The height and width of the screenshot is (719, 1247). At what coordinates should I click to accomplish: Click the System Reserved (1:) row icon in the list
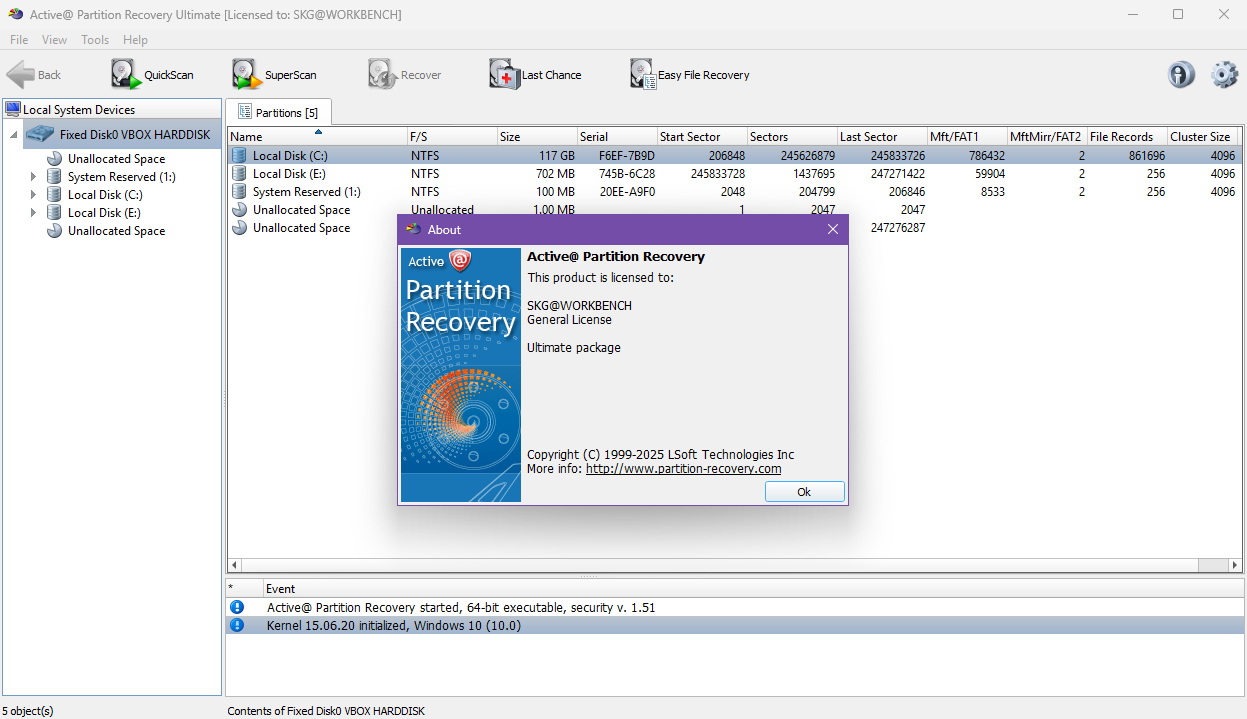click(239, 191)
